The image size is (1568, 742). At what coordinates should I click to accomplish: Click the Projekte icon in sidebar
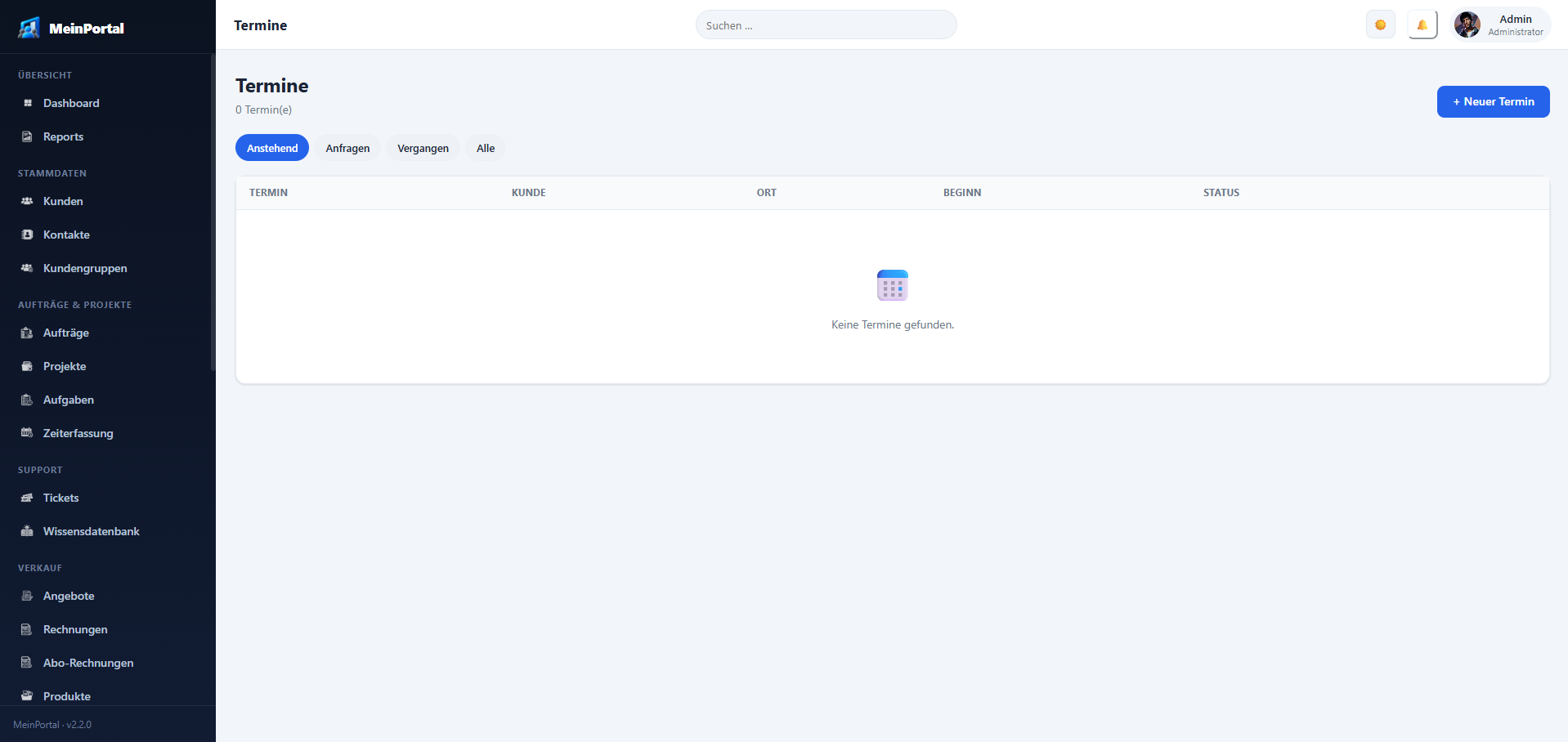(27, 366)
